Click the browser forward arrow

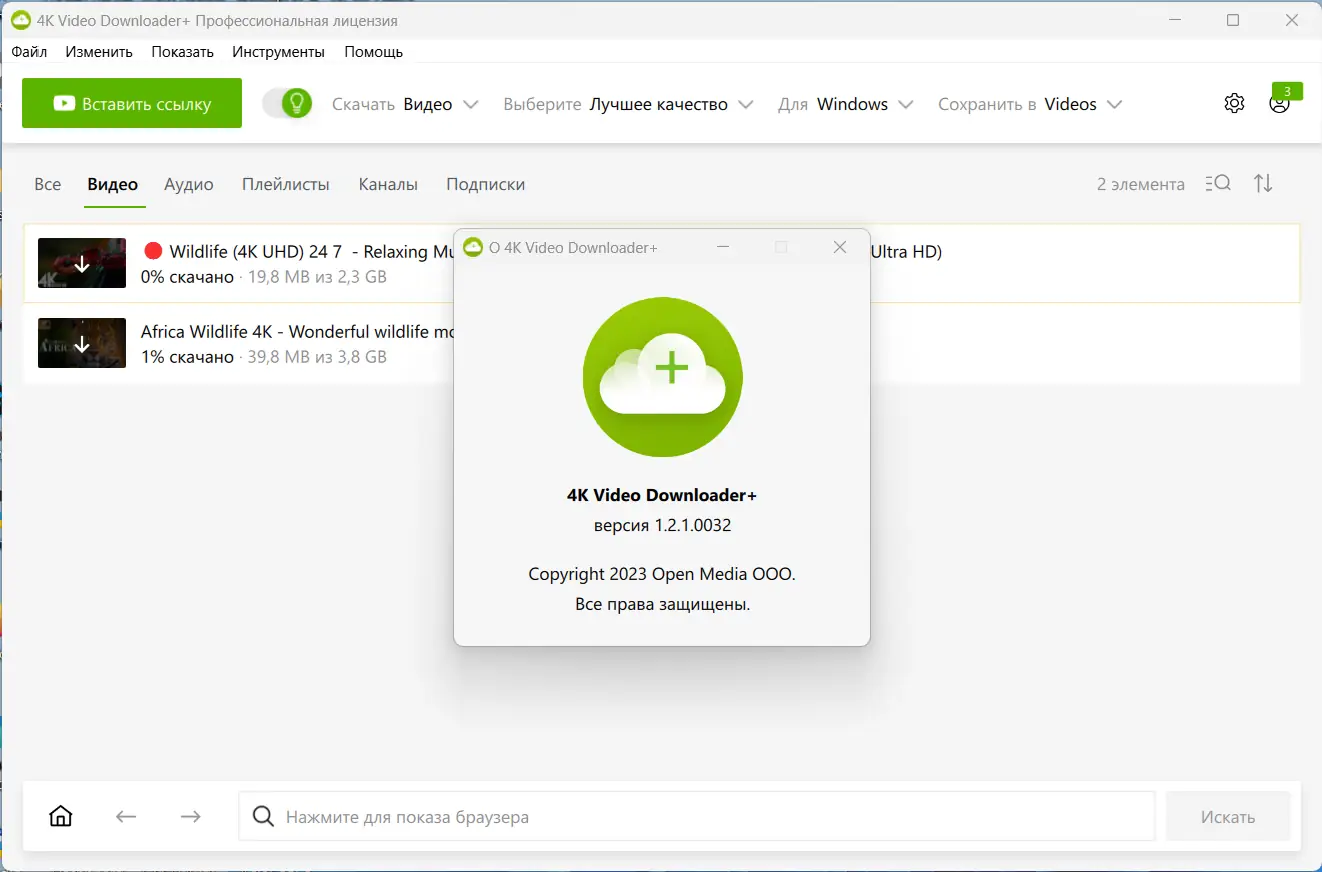[190, 817]
